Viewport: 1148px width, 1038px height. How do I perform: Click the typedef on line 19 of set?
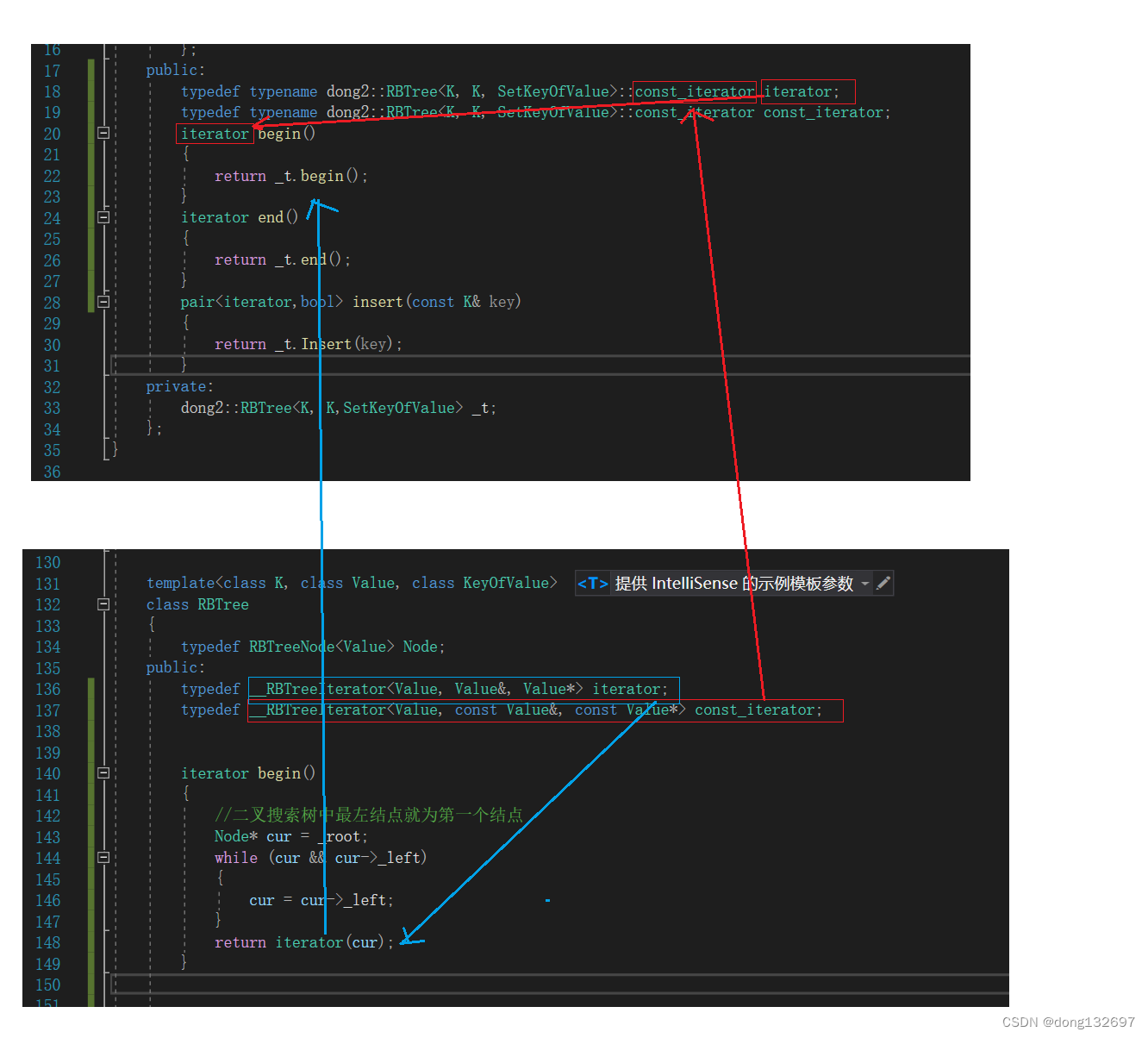pos(536,112)
